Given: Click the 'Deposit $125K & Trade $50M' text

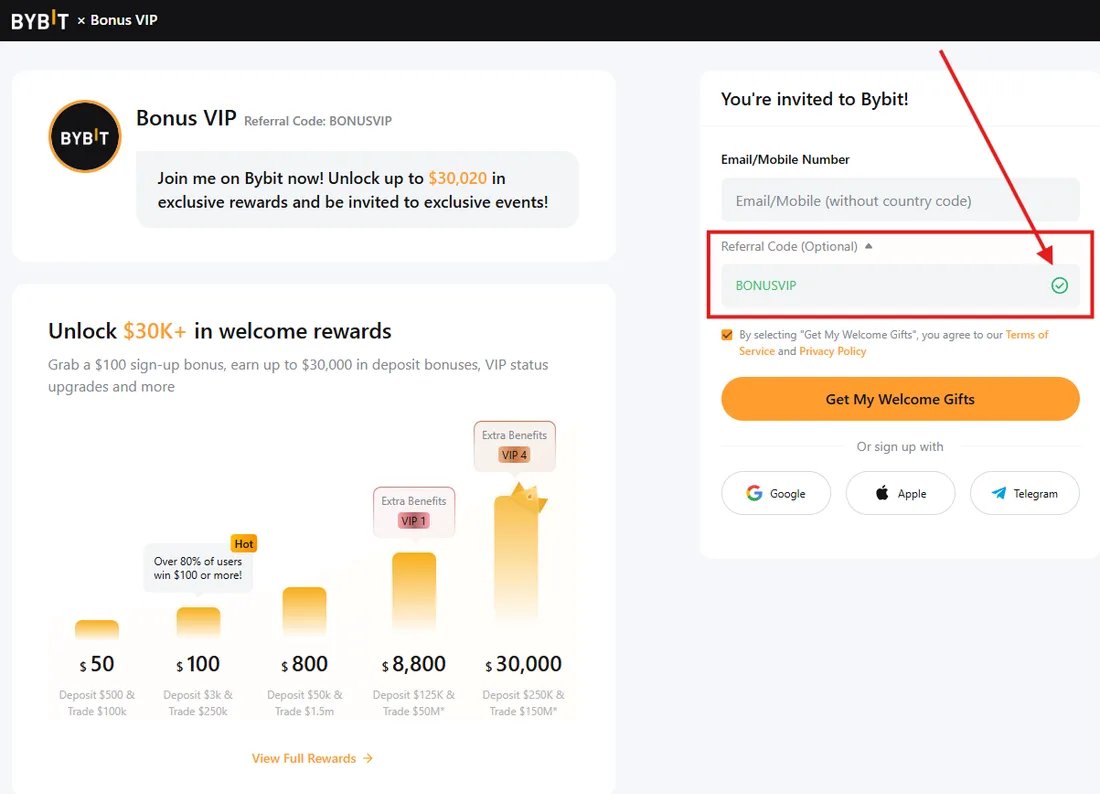Looking at the screenshot, I should tap(414, 703).
